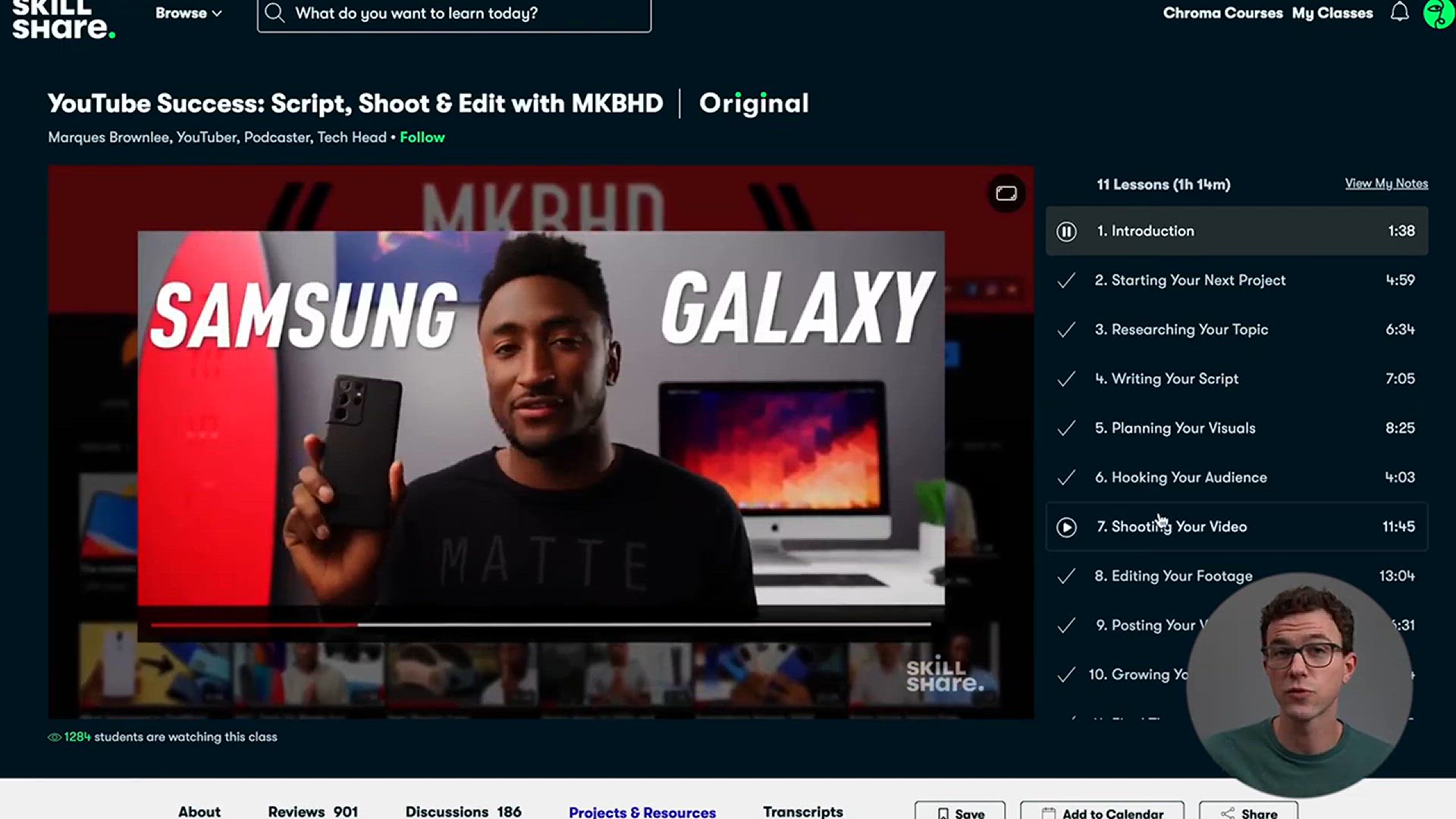
Task: Open the Projects & Resources tab
Action: (642, 812)
